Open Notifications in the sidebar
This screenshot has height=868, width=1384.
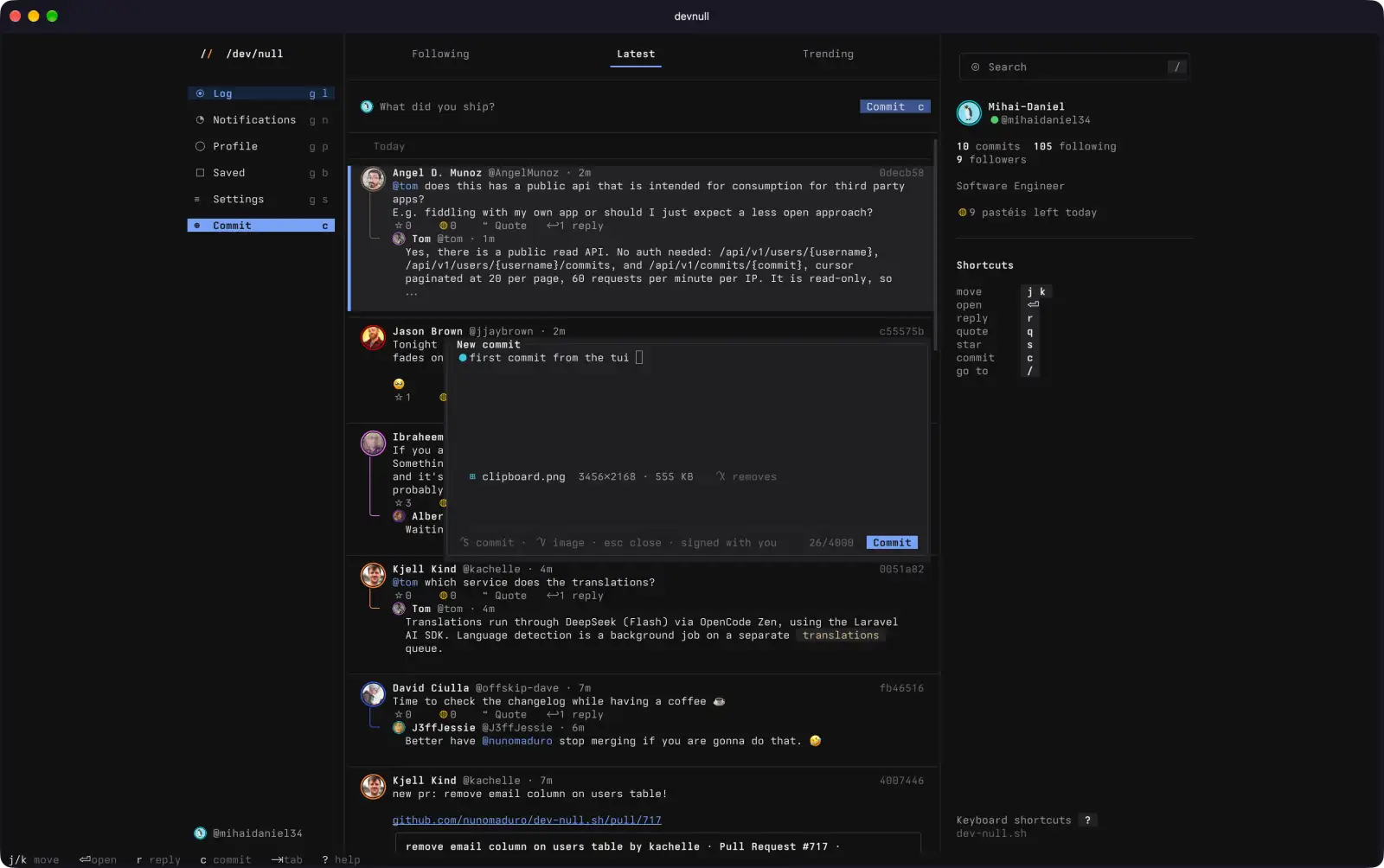pyautogui.click(x=260, y=120)
